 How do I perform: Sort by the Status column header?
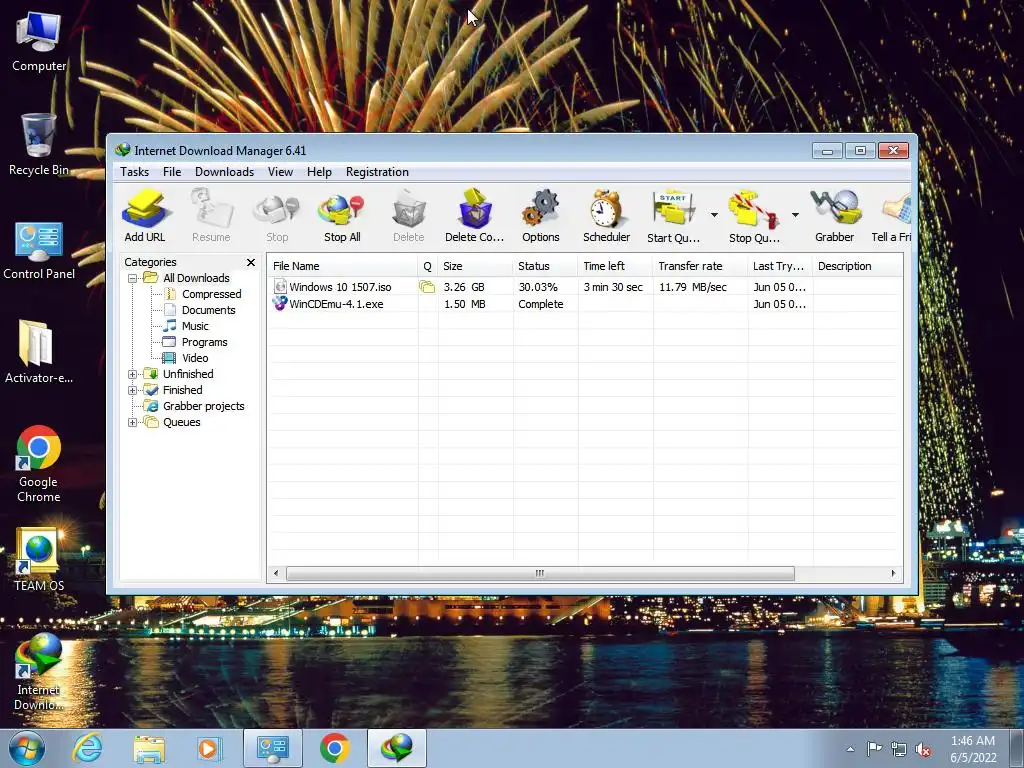pos(545,266)
